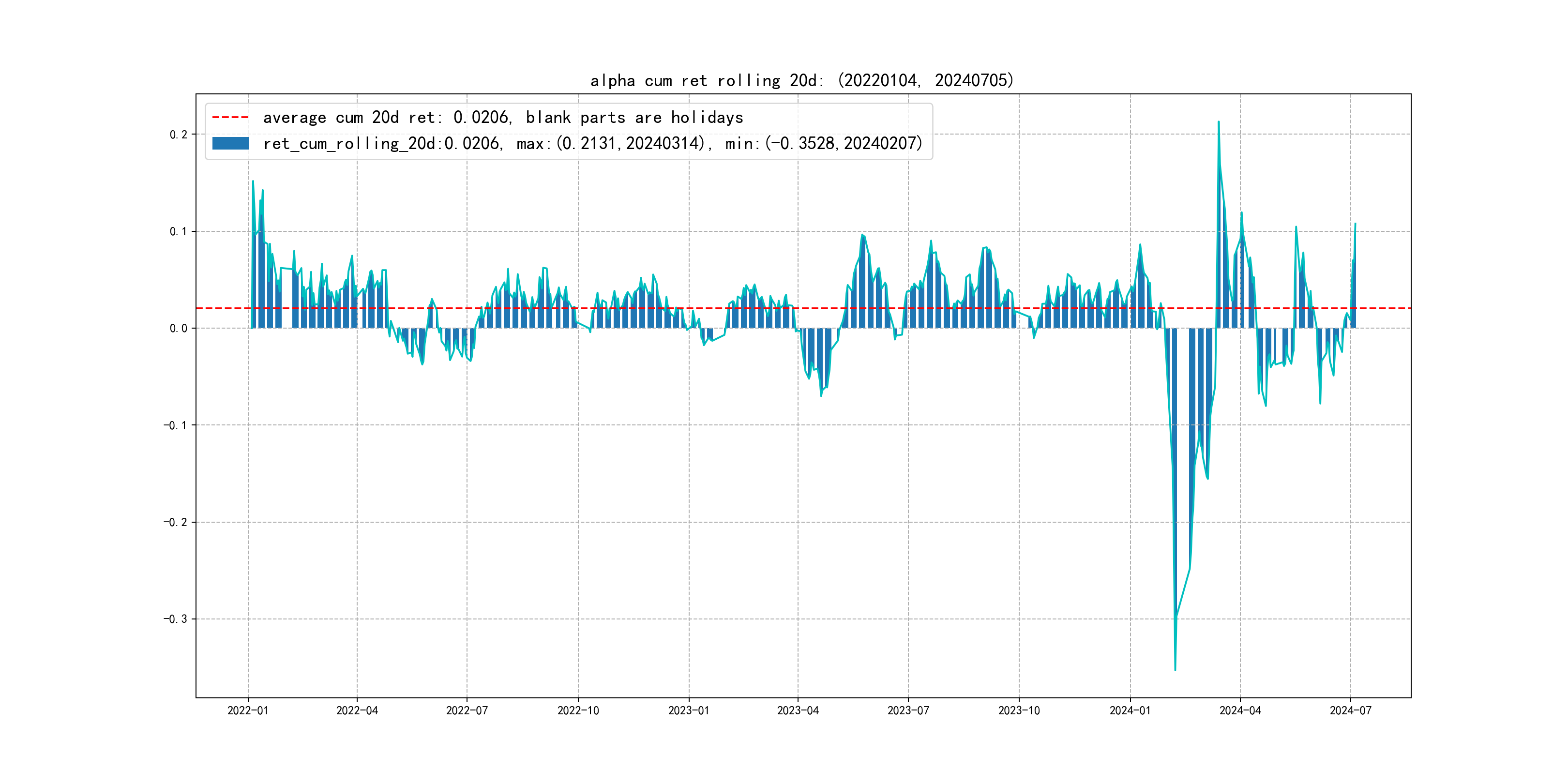Click the 2023-01 x-axis tick label
The width and height of the screenshot is (1568, 784).
point(689,710)
